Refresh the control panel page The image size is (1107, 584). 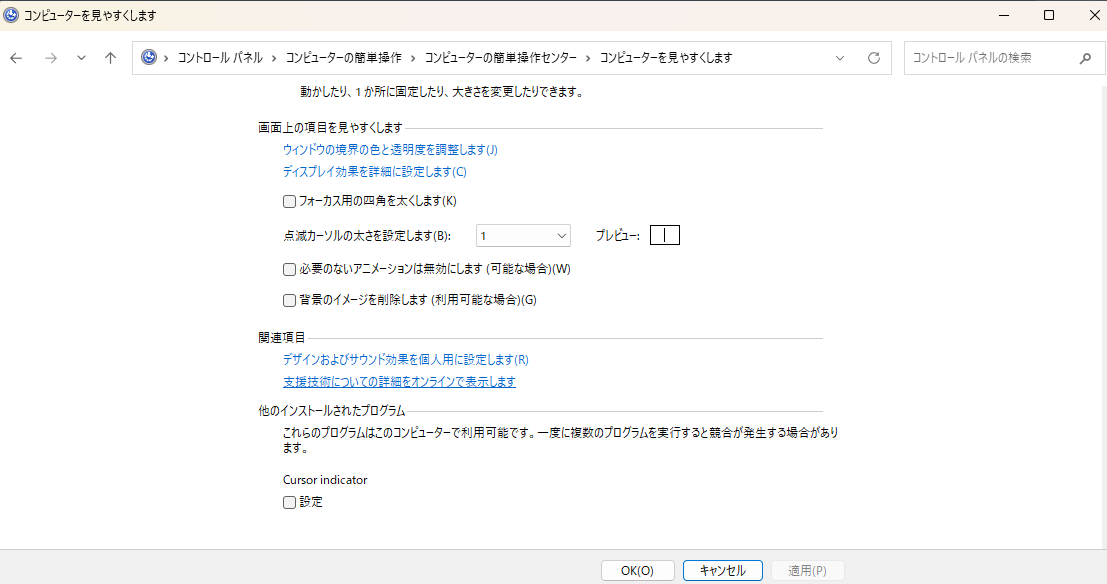[x=874, y=58]
